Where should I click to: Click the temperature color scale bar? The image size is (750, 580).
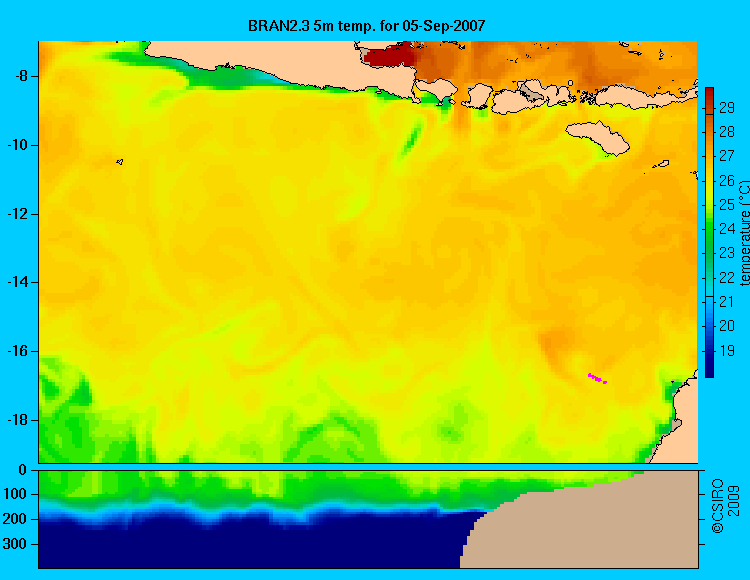pyautogui.click(x=709, y=232)
